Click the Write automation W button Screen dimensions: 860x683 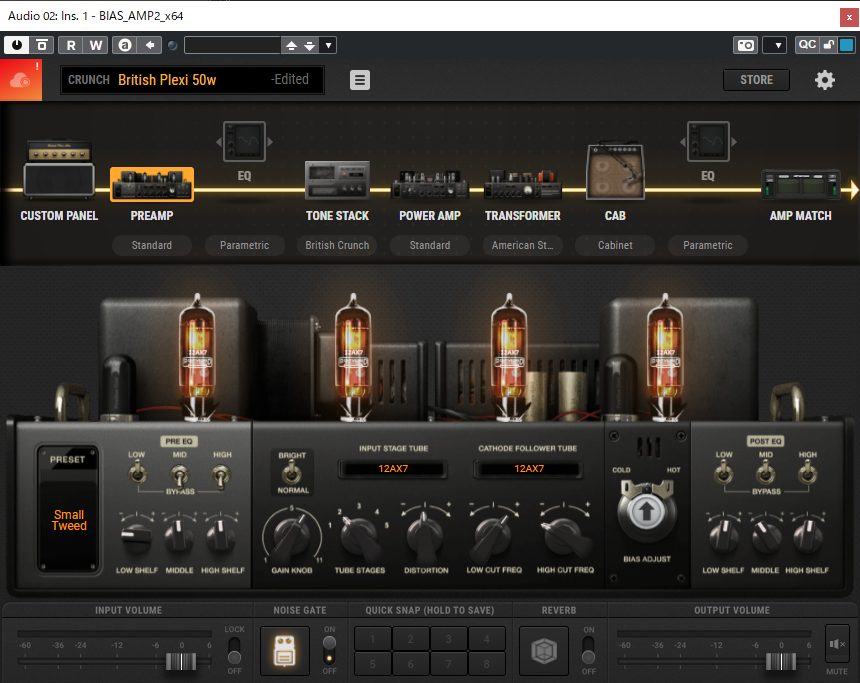[x=95, y=45]
